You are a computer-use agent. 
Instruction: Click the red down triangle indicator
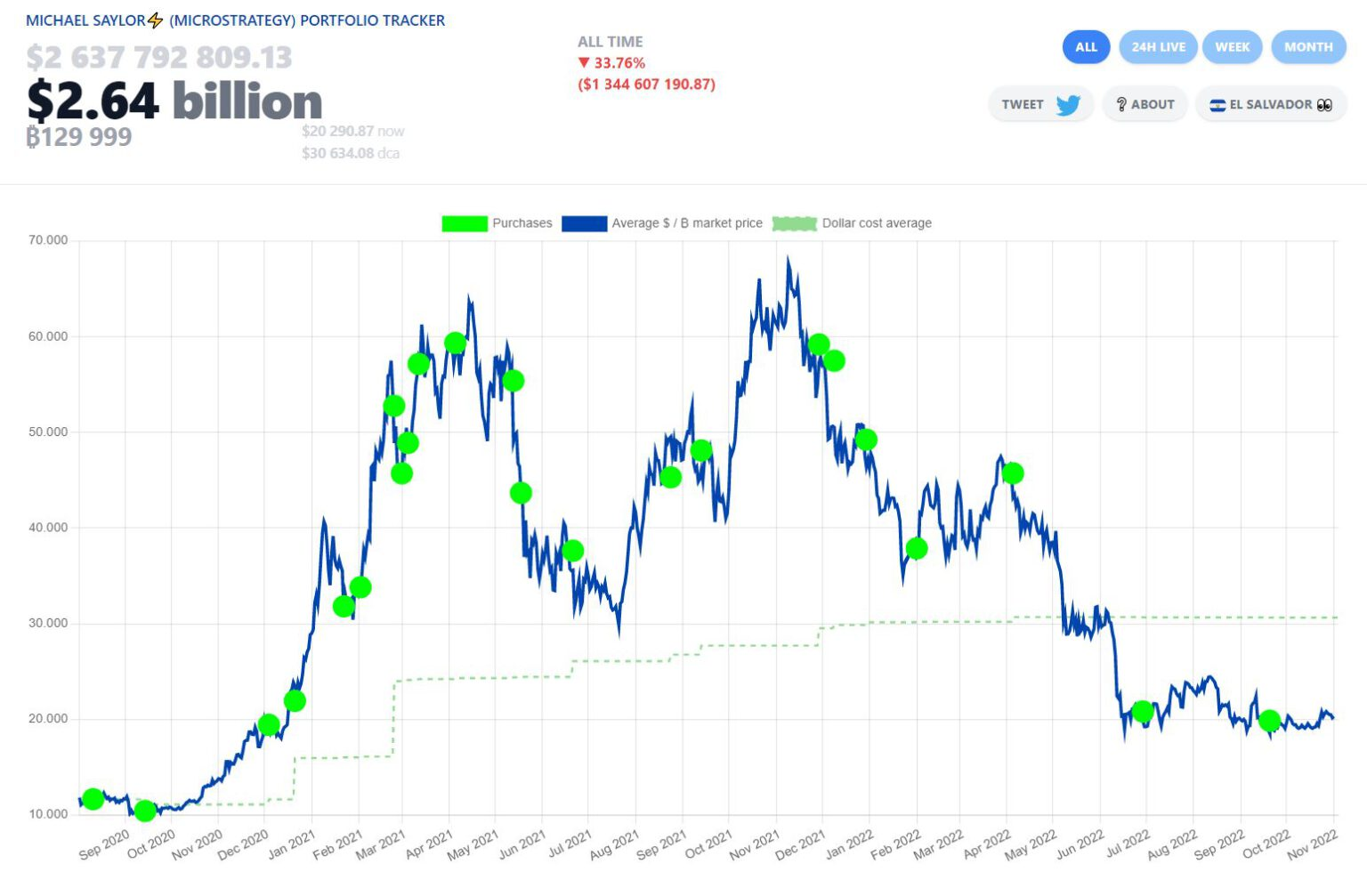coord(584,63)
